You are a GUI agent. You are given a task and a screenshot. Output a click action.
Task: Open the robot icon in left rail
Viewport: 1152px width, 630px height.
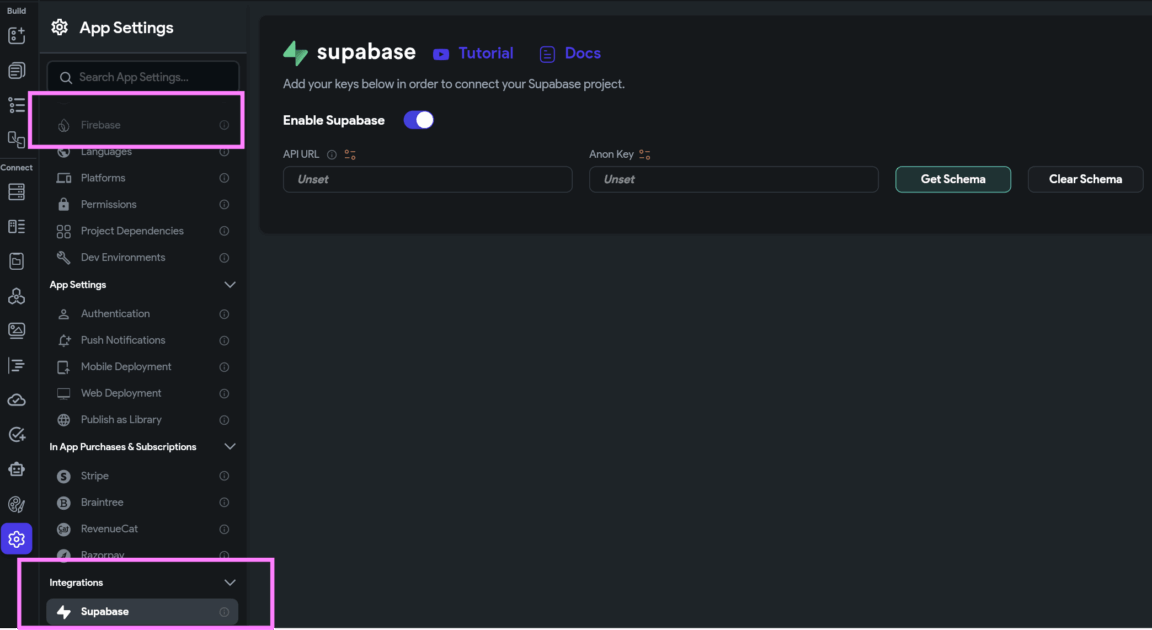click(16, 469)
